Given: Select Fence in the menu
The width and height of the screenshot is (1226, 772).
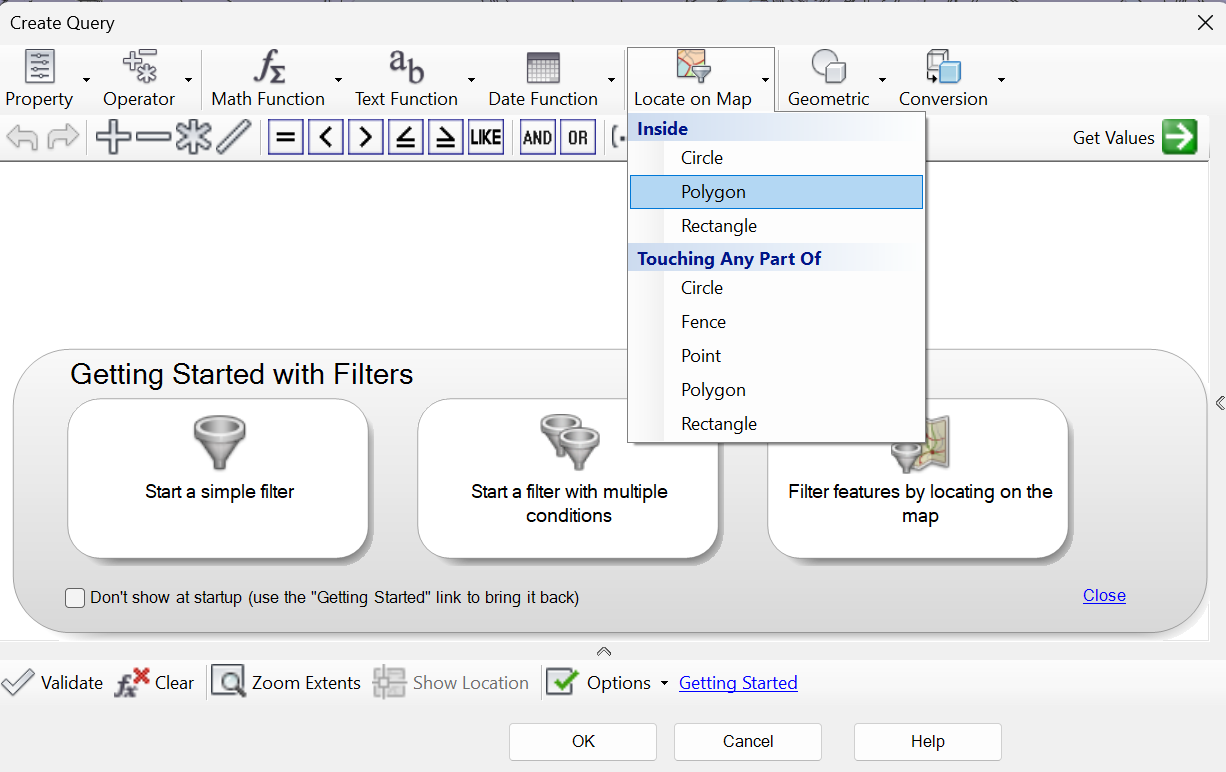Looking at the screenshot, I should 776,322.
